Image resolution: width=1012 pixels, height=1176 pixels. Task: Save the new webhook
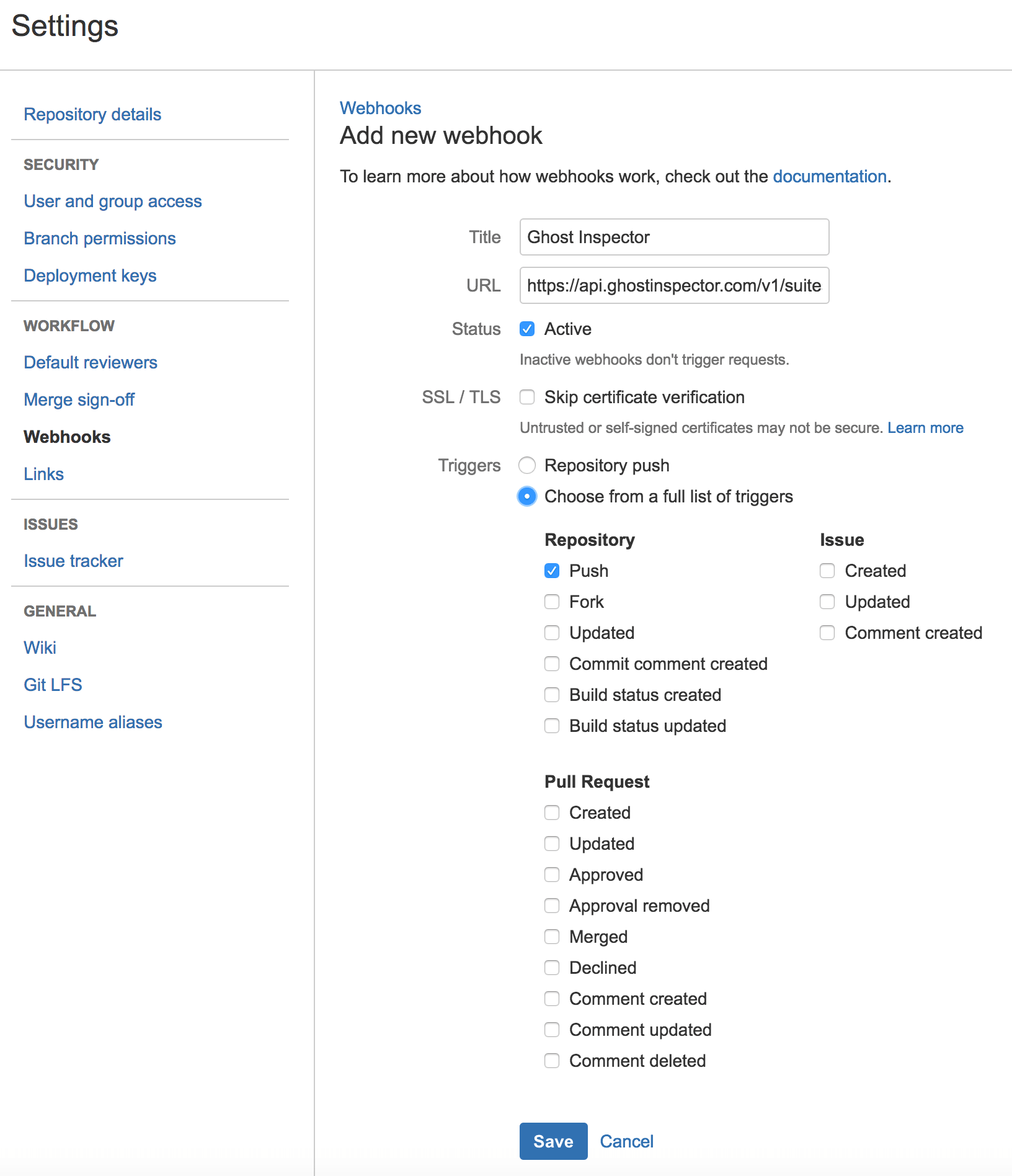tap(553, 1141)
